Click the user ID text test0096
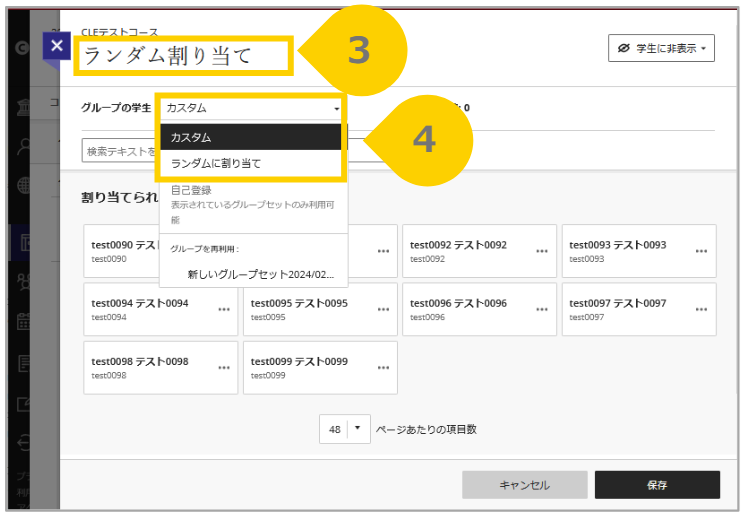Screen dimensions: 742x516 coord(427,317)
